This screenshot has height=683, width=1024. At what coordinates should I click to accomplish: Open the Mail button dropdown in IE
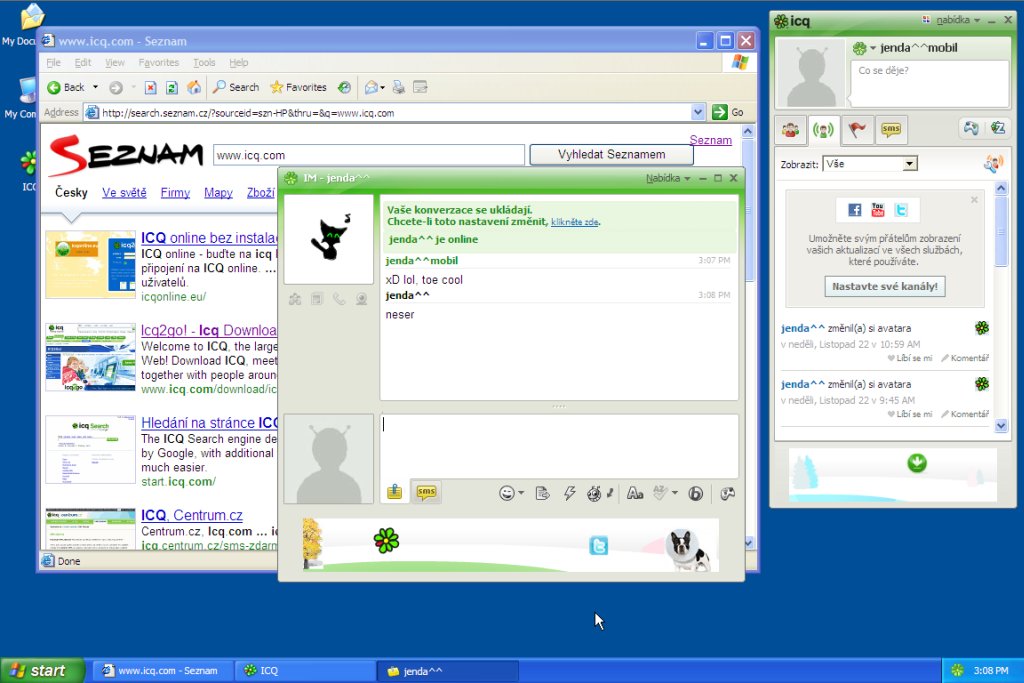[383, 87]
